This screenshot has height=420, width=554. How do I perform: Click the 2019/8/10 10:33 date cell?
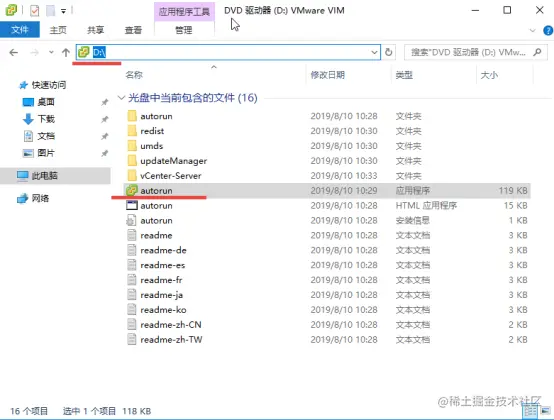[x=344, y=176]
